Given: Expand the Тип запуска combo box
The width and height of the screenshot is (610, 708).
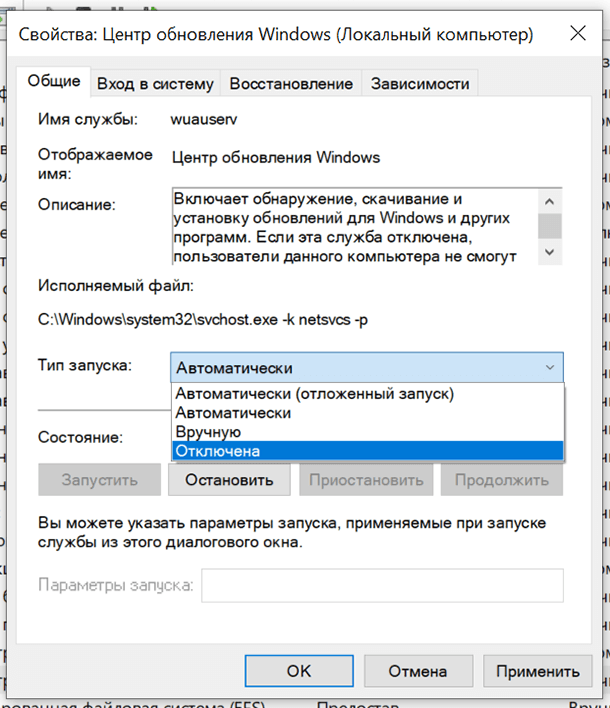Looking at the screenshot, I should coord(367,368).
